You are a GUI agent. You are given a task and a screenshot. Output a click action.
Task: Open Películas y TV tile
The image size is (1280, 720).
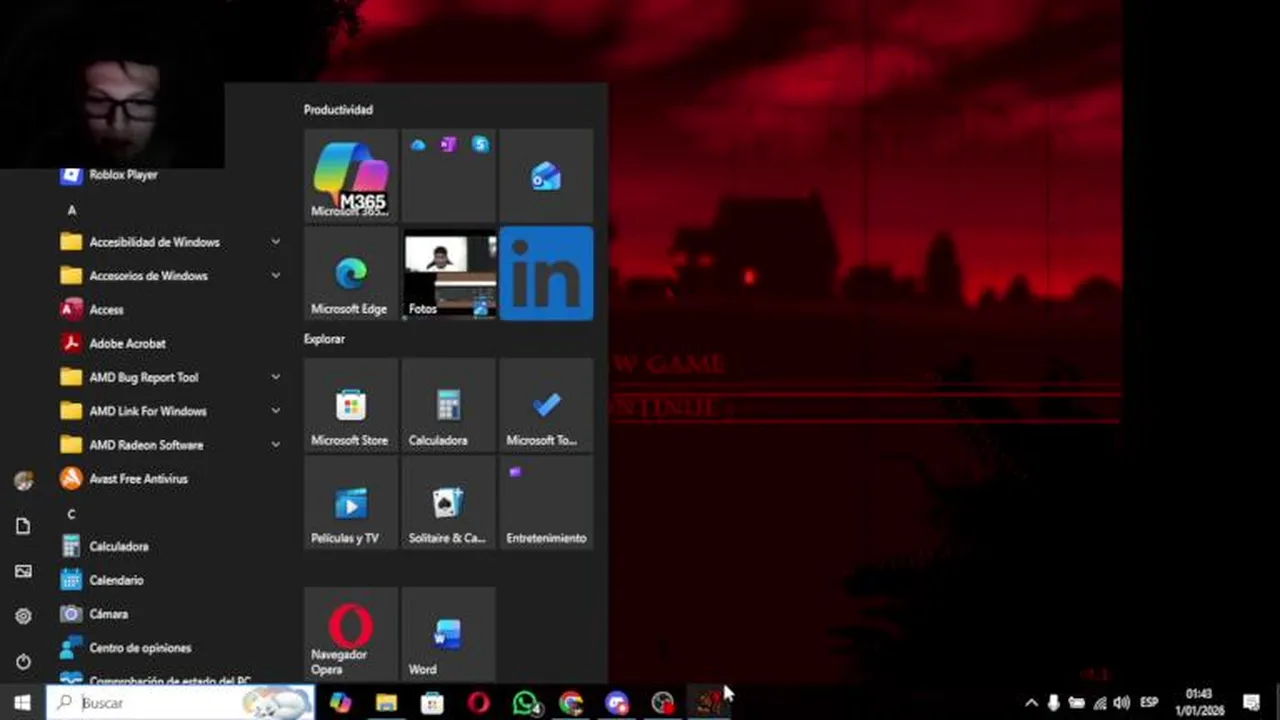[350, 503]
